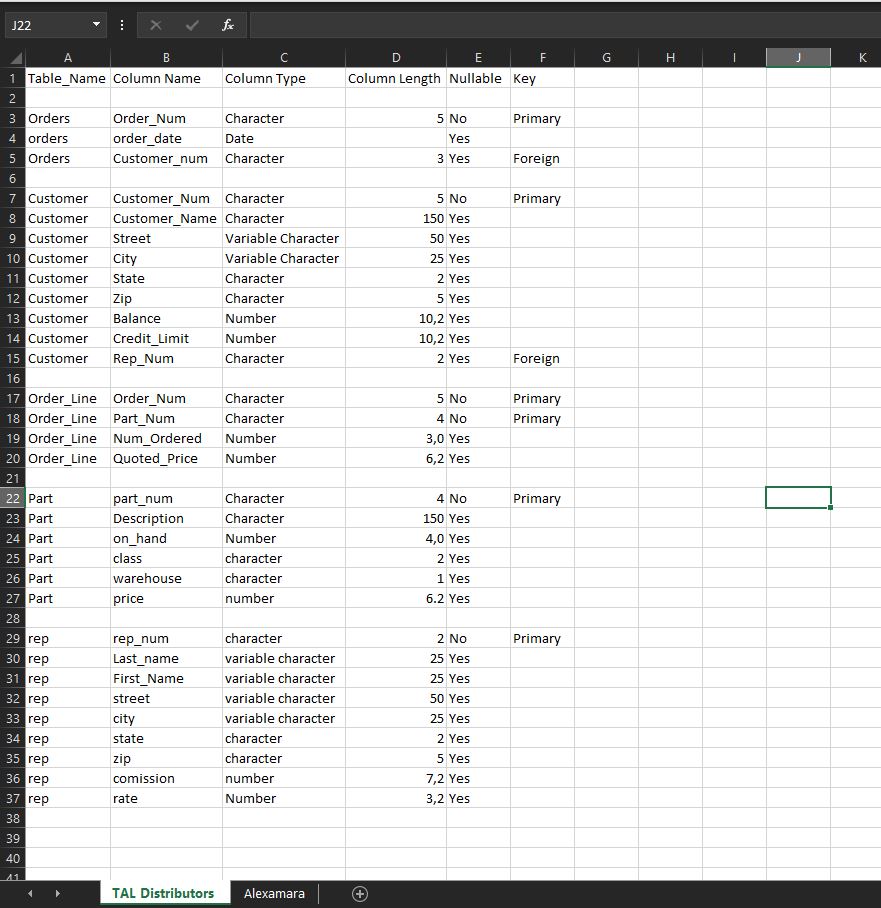The image size is (881, 908).
Task: Click the row 22 header
Action: coord(12,498)
